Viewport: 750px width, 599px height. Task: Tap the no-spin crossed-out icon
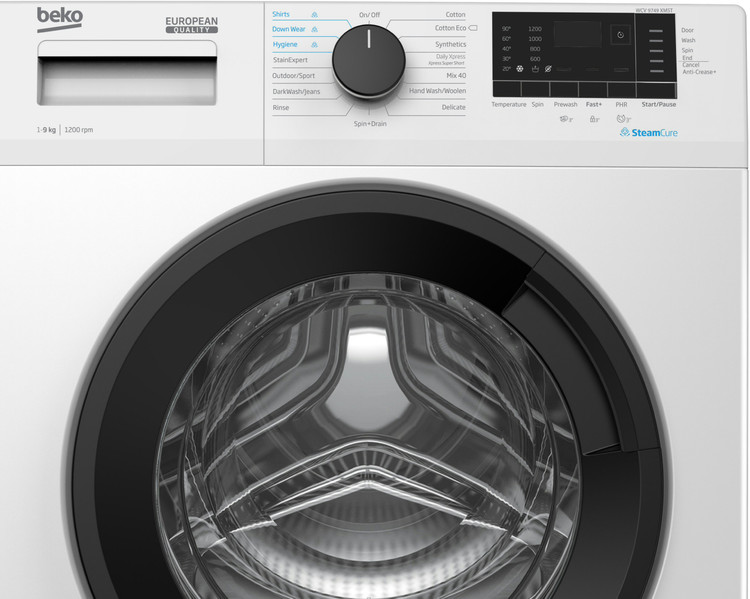549,69
